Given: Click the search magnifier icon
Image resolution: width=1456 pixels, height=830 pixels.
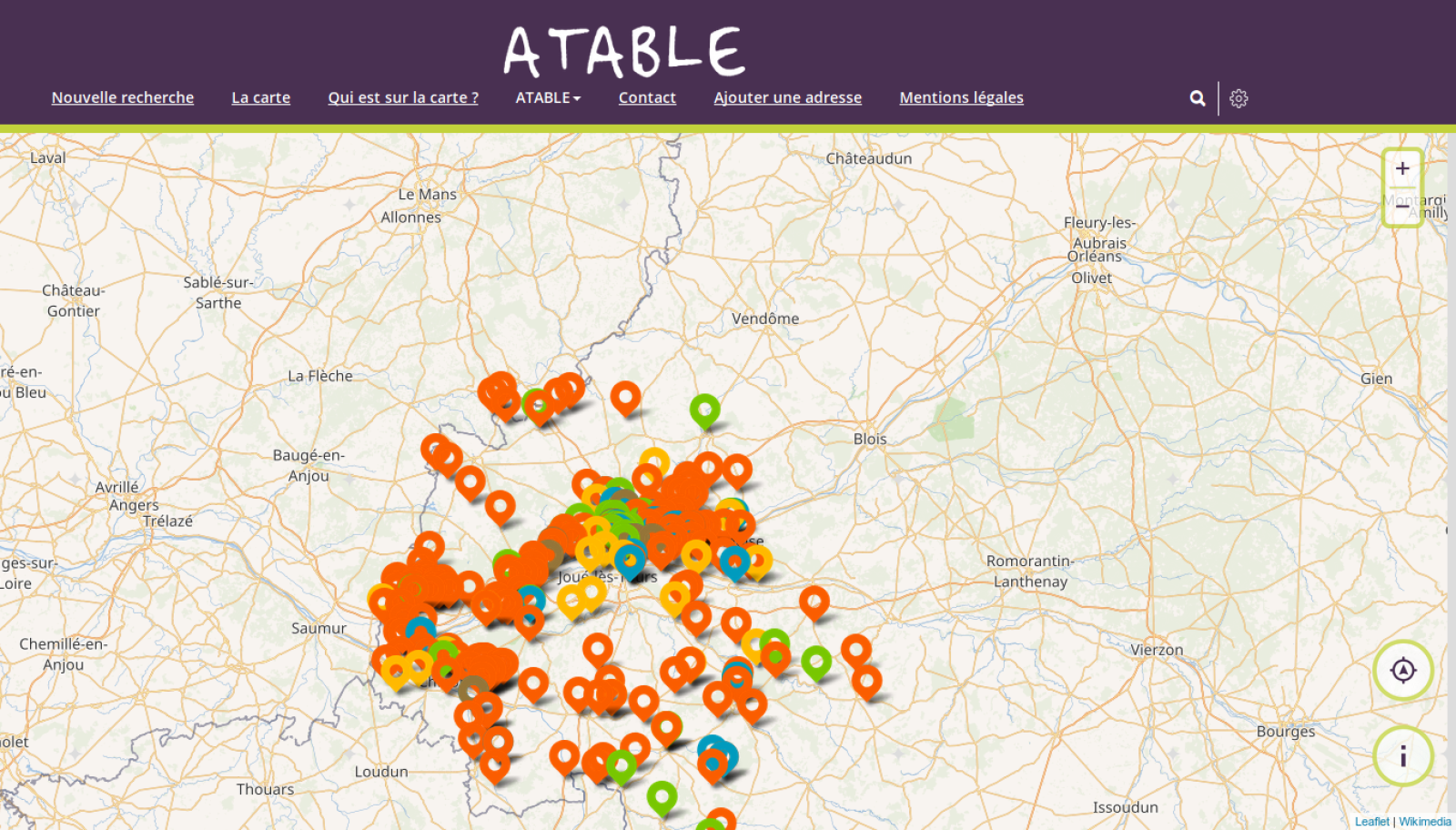Looking at the screenshot, I should [x=1198, y=98].
